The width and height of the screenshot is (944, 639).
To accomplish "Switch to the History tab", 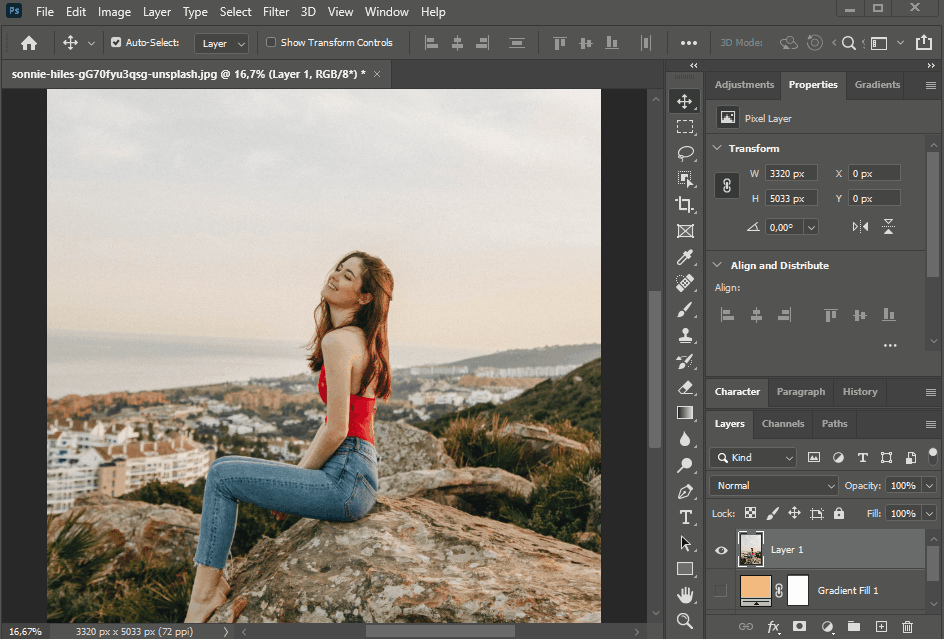I will coord(859,392).
